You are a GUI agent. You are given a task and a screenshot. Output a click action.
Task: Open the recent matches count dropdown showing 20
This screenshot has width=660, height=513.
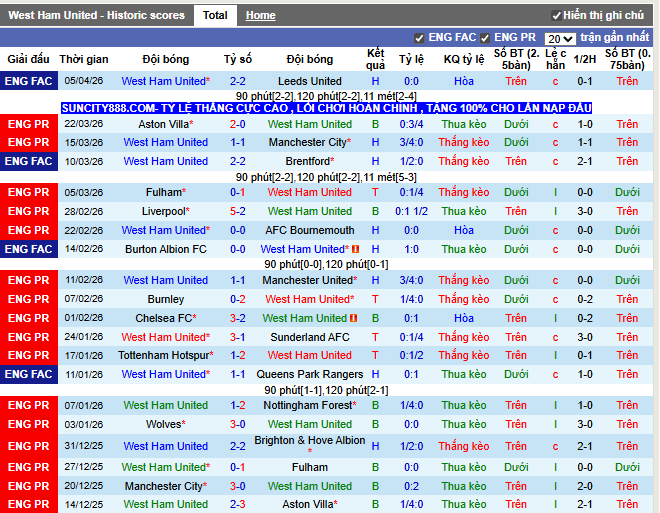click(560, 38)
